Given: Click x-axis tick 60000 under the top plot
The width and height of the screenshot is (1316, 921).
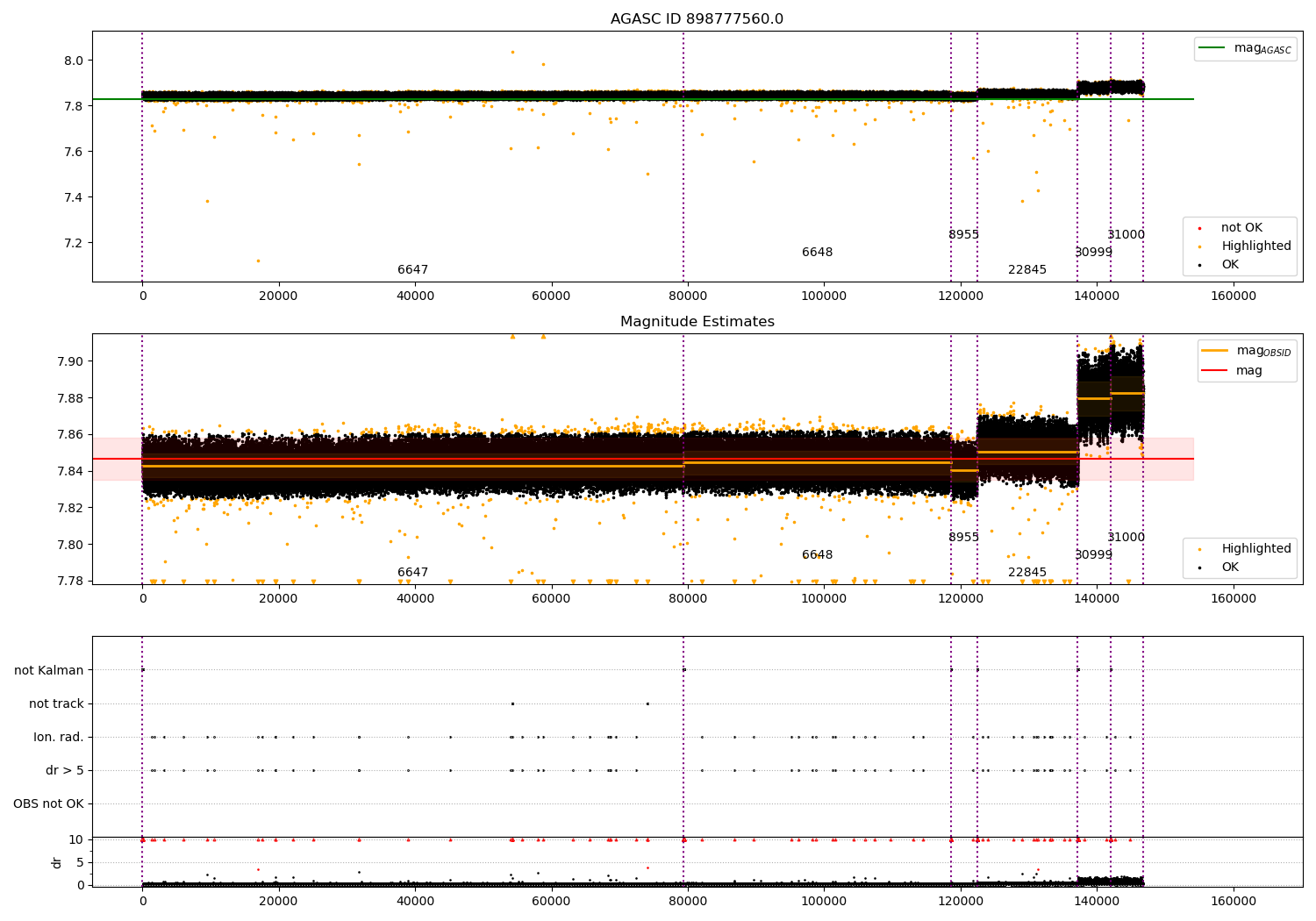Looking at the screenshot, I should [x=552, y=296].
